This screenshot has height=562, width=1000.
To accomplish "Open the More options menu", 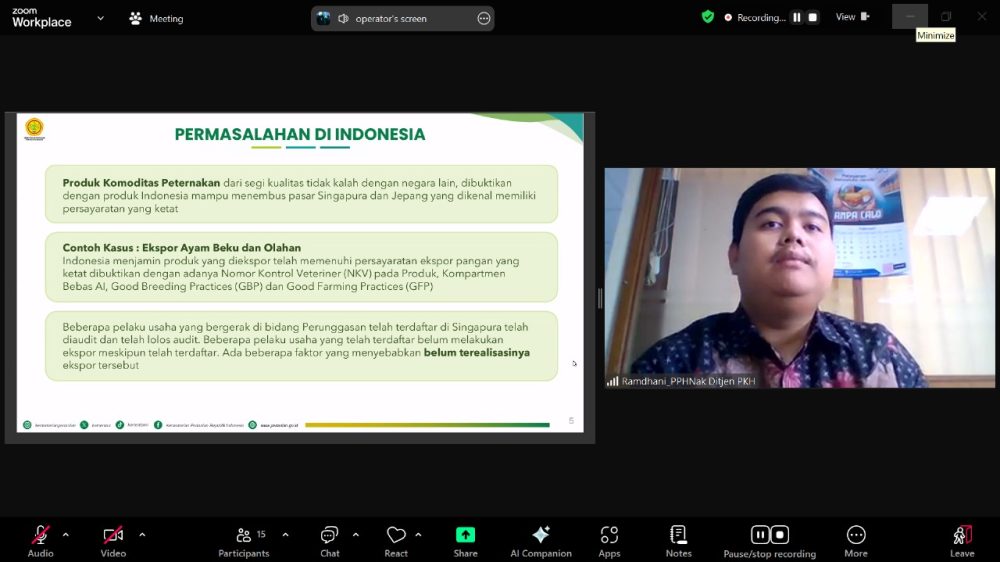I will click(x=856, y=541).
